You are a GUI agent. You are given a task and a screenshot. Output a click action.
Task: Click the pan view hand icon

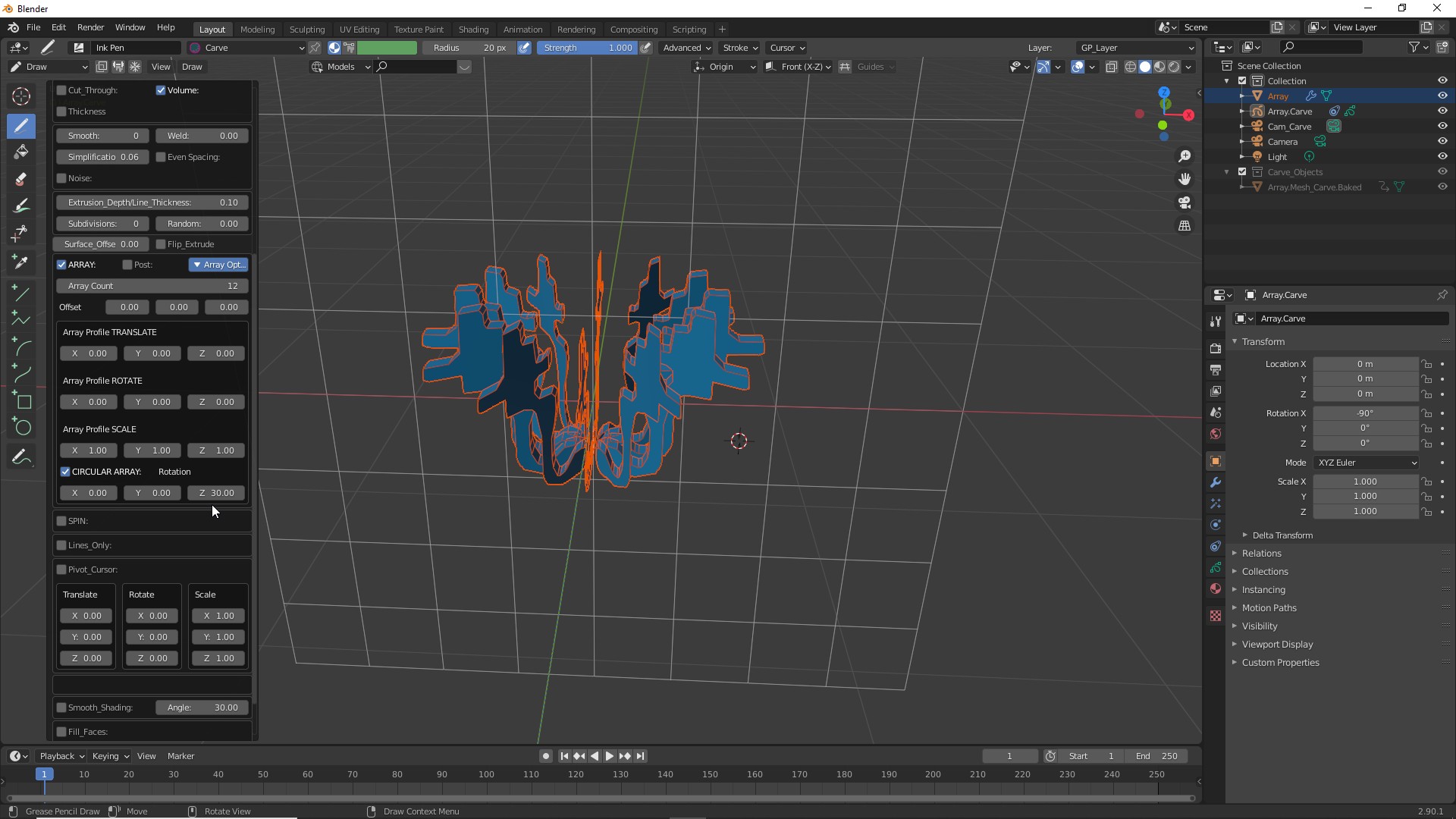pyautogui.click(x=1185, y=179)
